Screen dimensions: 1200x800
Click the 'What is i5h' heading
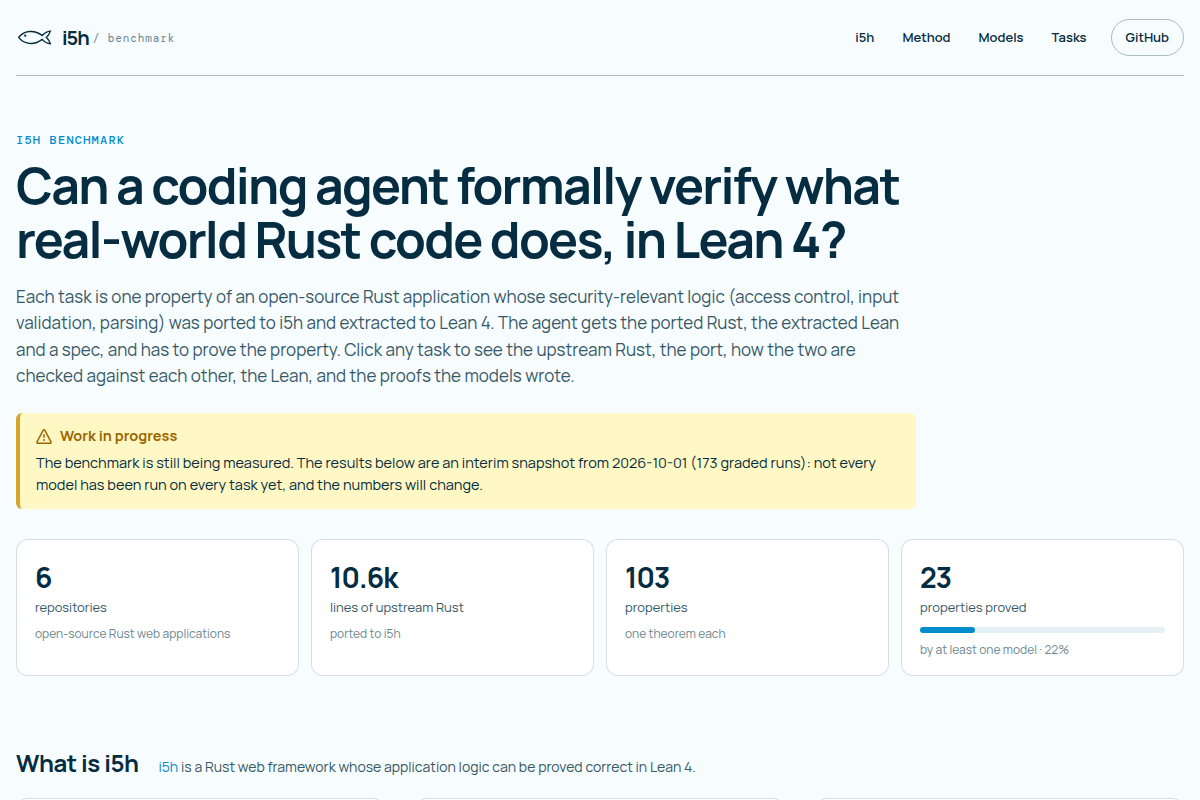click(77, 764)
